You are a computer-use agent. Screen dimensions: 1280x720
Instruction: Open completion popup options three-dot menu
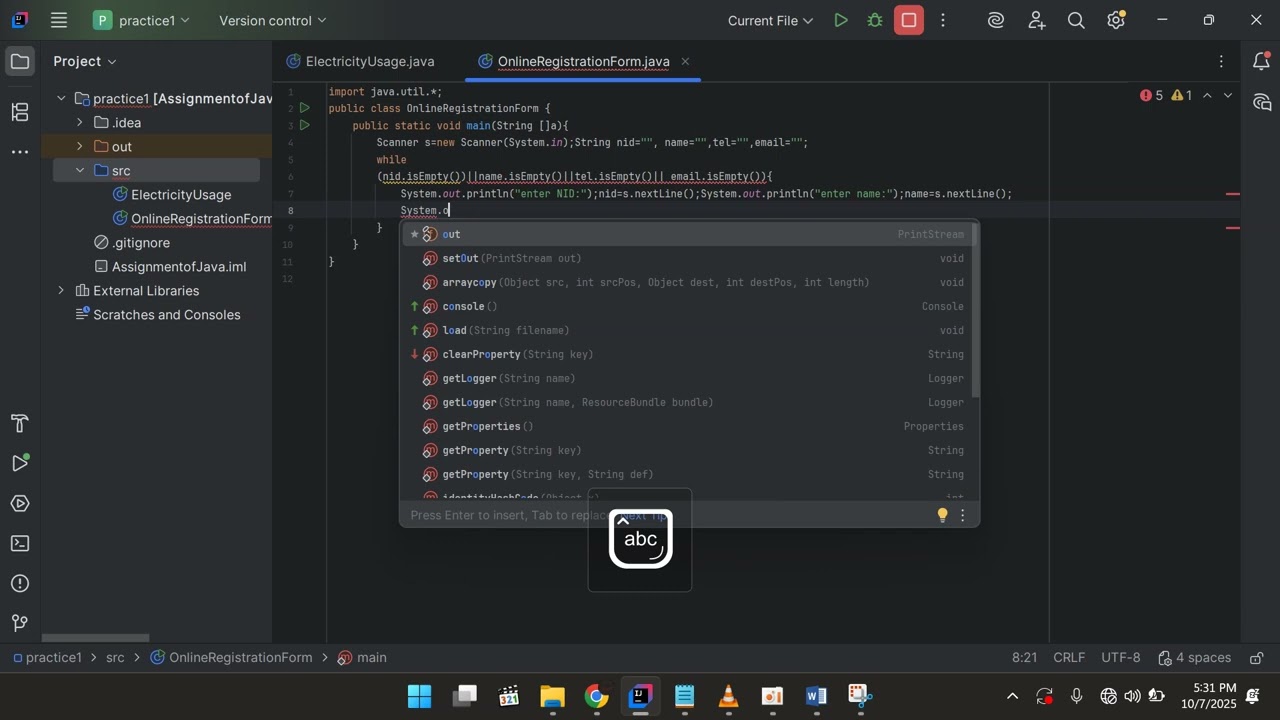[963, 515]
